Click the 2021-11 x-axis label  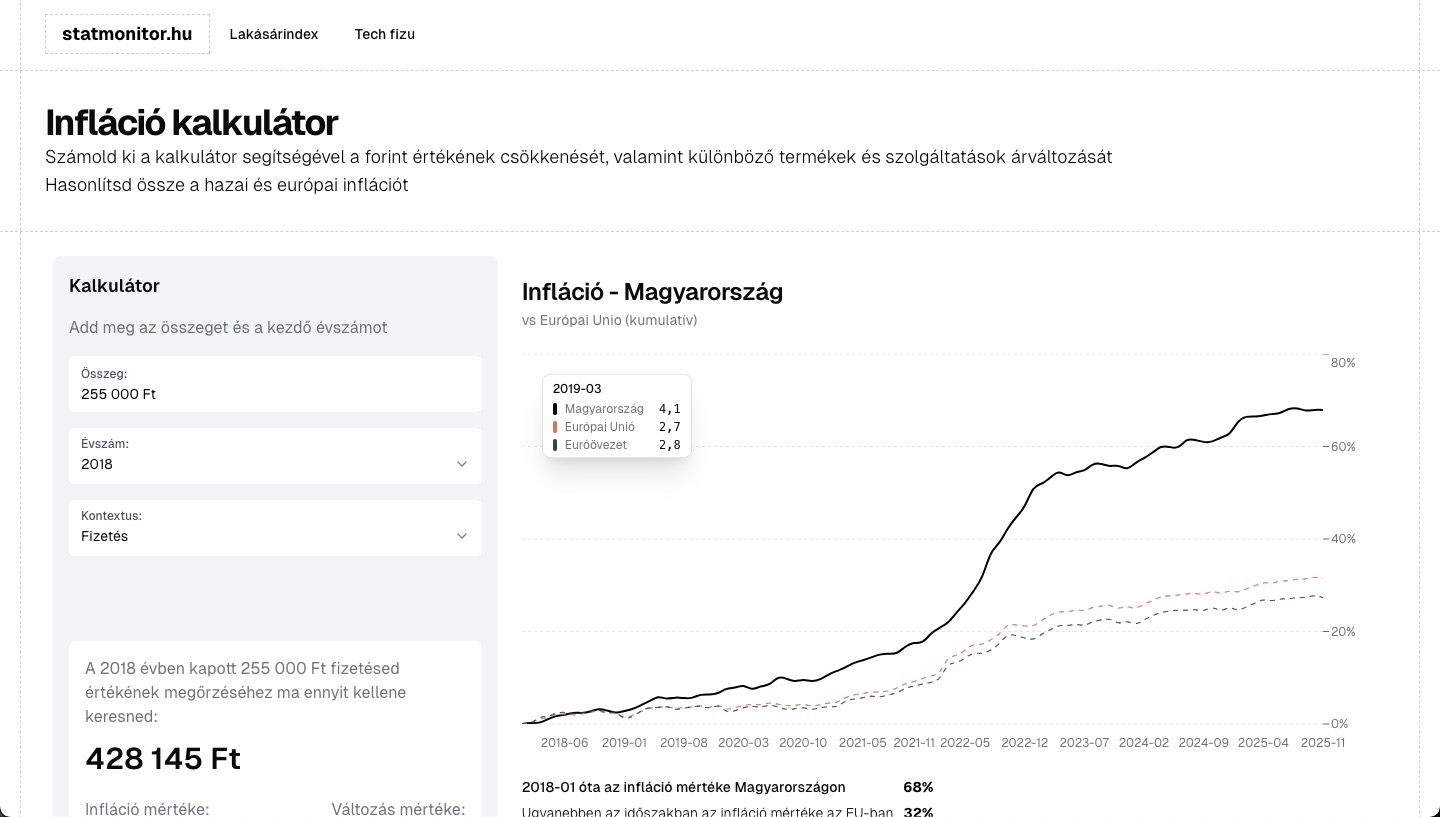[x=914, y=743]
